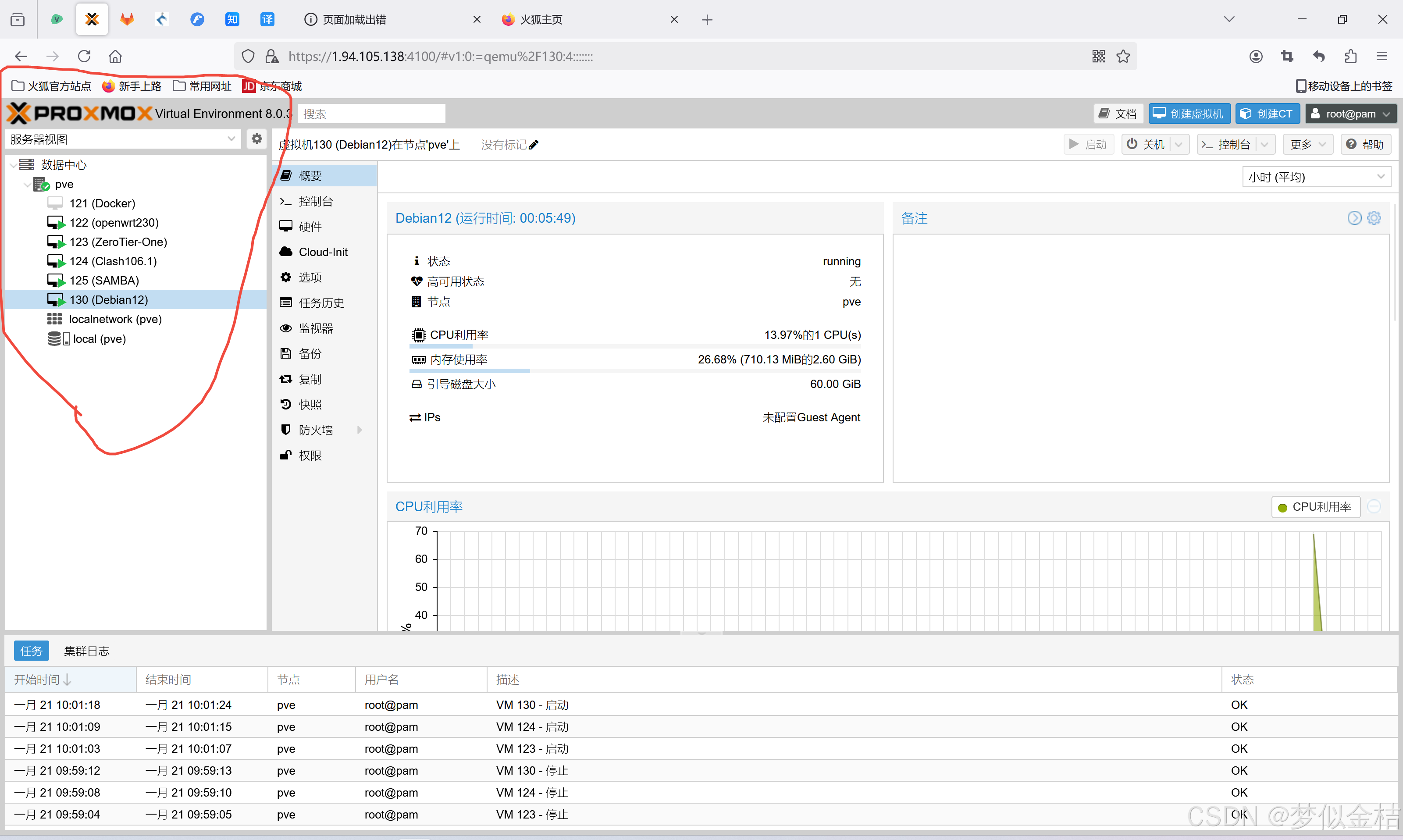Click the 搜索 search input field

(x=371, y=114)
